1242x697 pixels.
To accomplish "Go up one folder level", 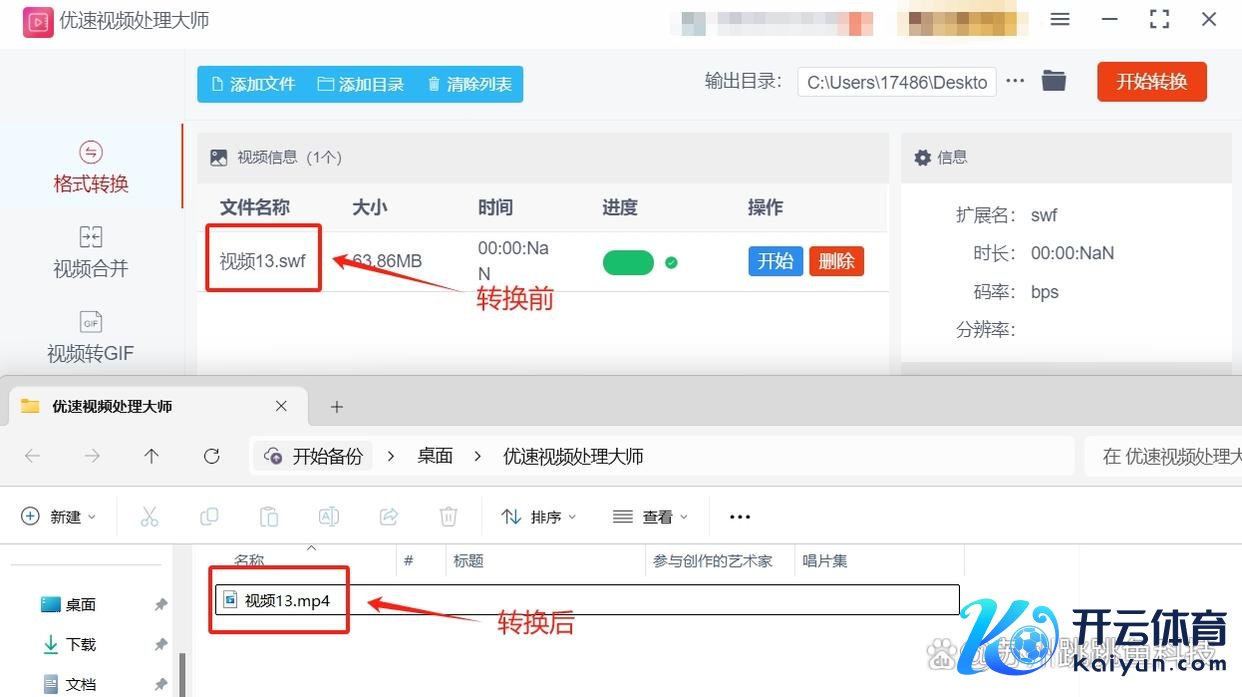I will [x=151, y=456].
